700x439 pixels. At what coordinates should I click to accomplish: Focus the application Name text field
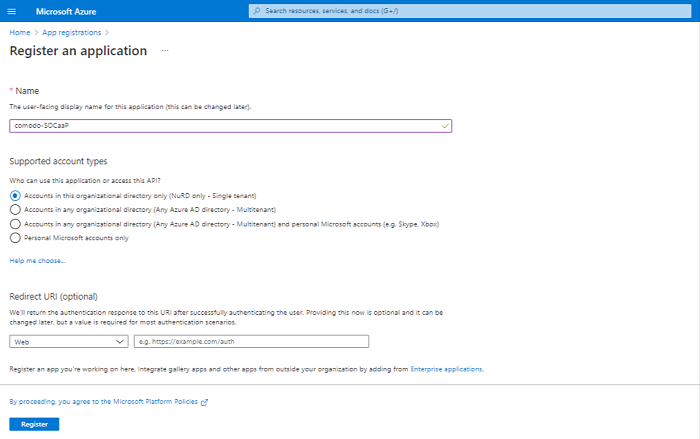(230, 126)
